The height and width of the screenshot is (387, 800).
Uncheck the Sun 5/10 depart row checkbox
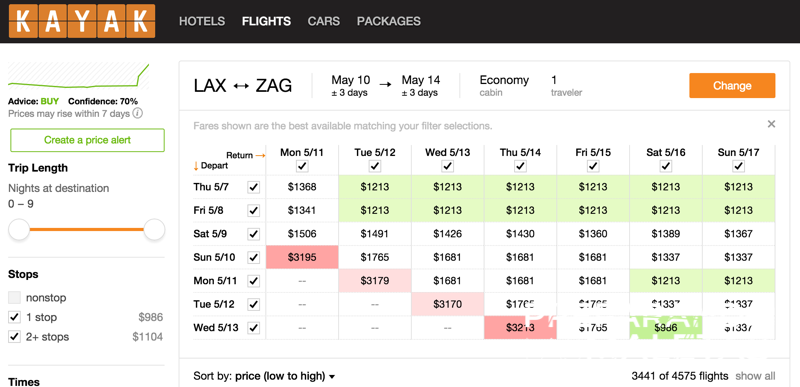(254, 257)
